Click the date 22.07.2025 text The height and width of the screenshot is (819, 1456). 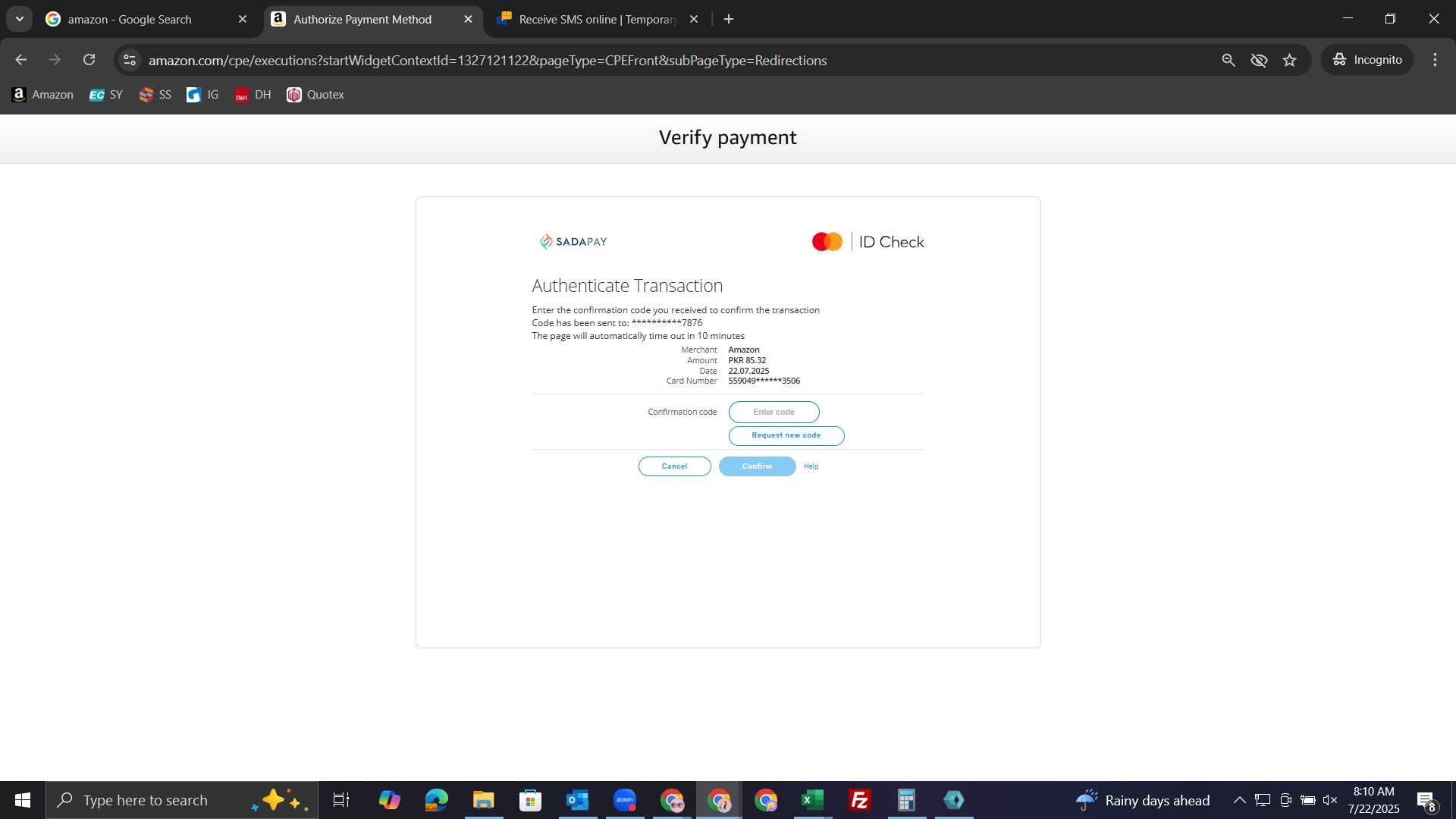pos(748,371)
